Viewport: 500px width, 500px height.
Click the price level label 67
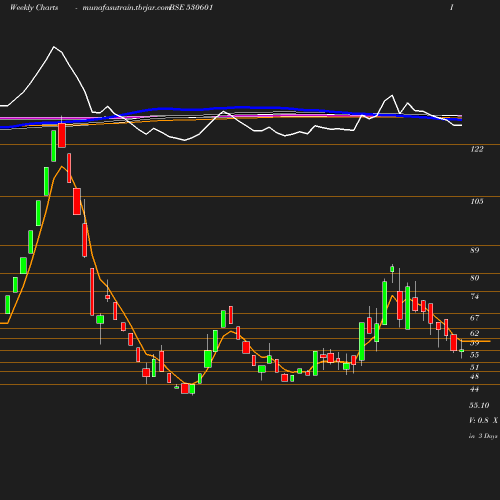(x=475, y=318)
